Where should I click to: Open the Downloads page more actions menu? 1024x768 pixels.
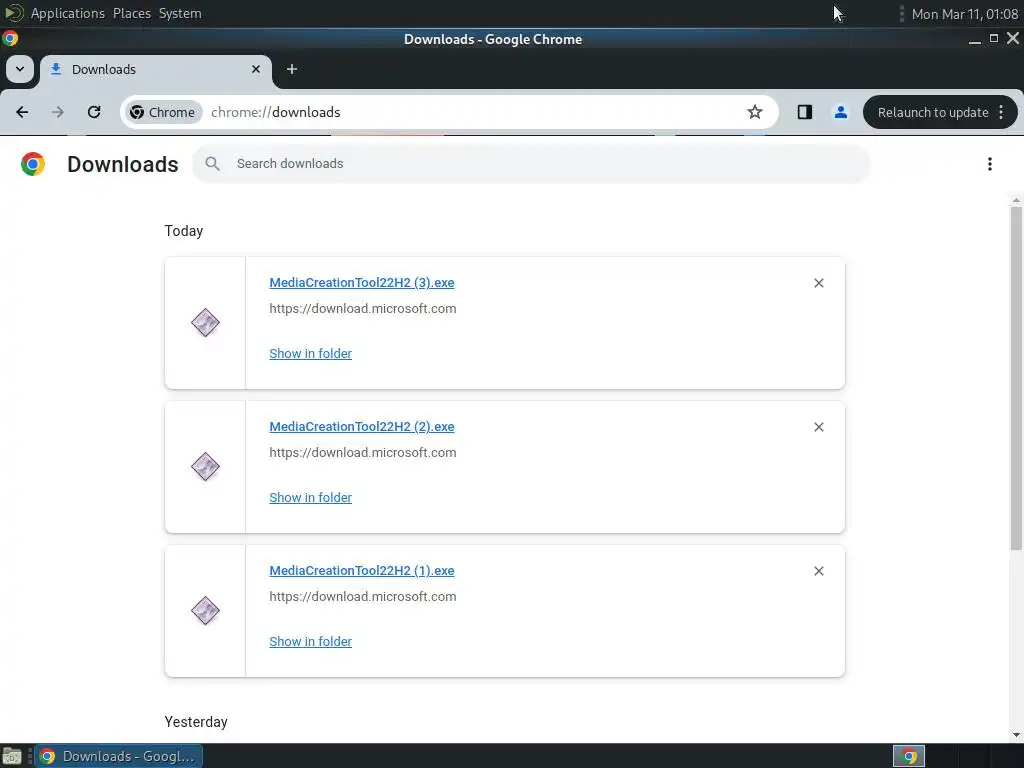tap(990, 164)
